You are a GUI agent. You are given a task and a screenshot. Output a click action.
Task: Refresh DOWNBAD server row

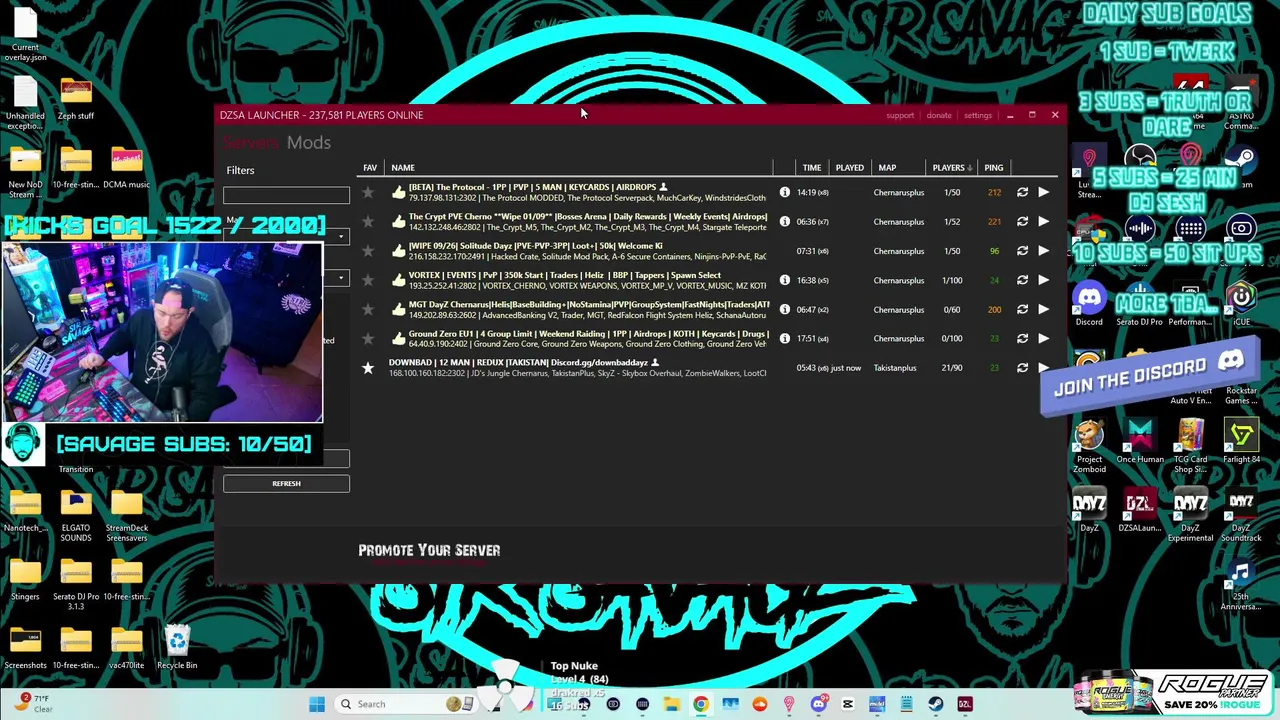(x=1022, y=368)
